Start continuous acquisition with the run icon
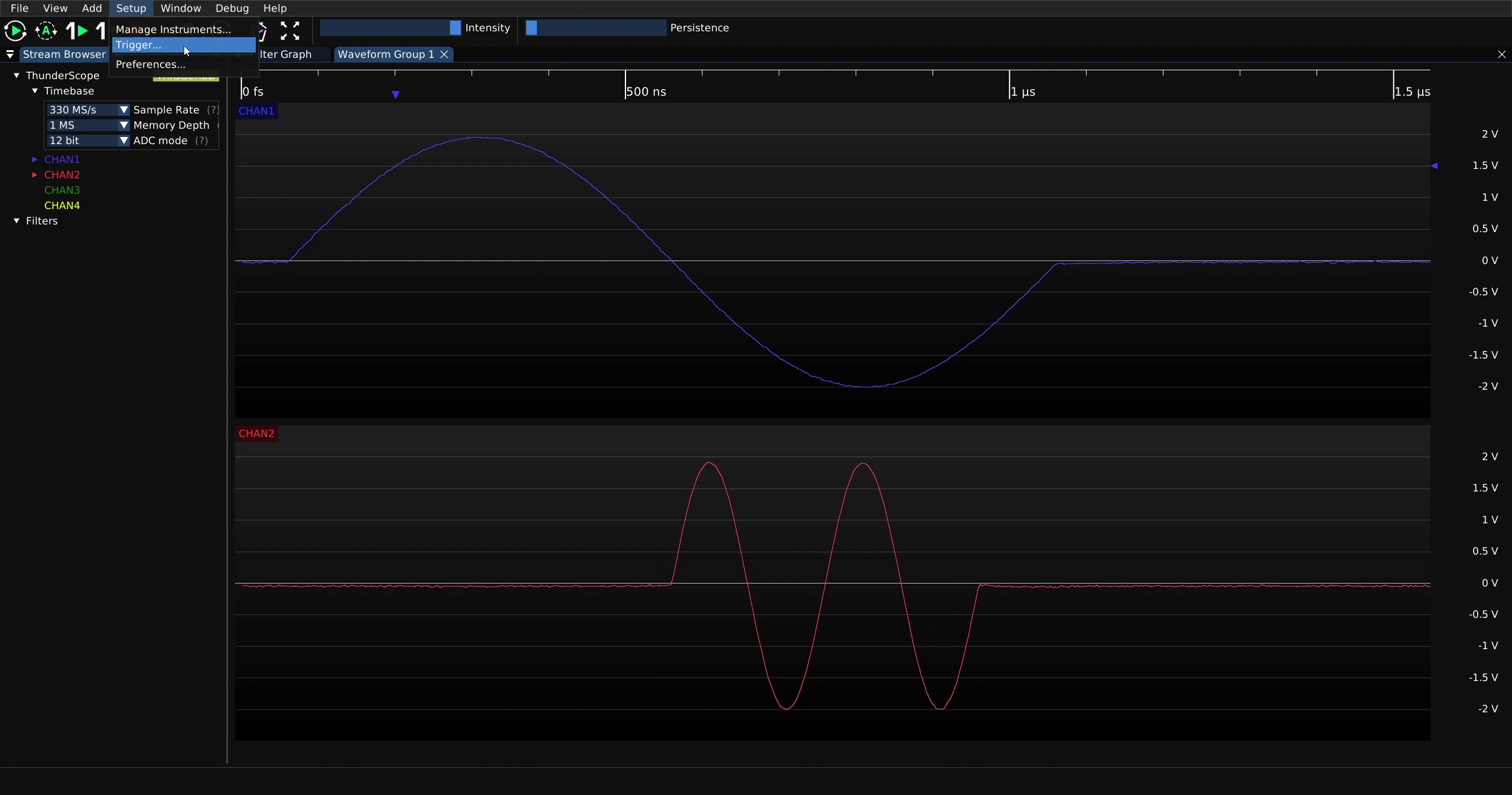Screen dimensions: 1512x795 [15, 30]
